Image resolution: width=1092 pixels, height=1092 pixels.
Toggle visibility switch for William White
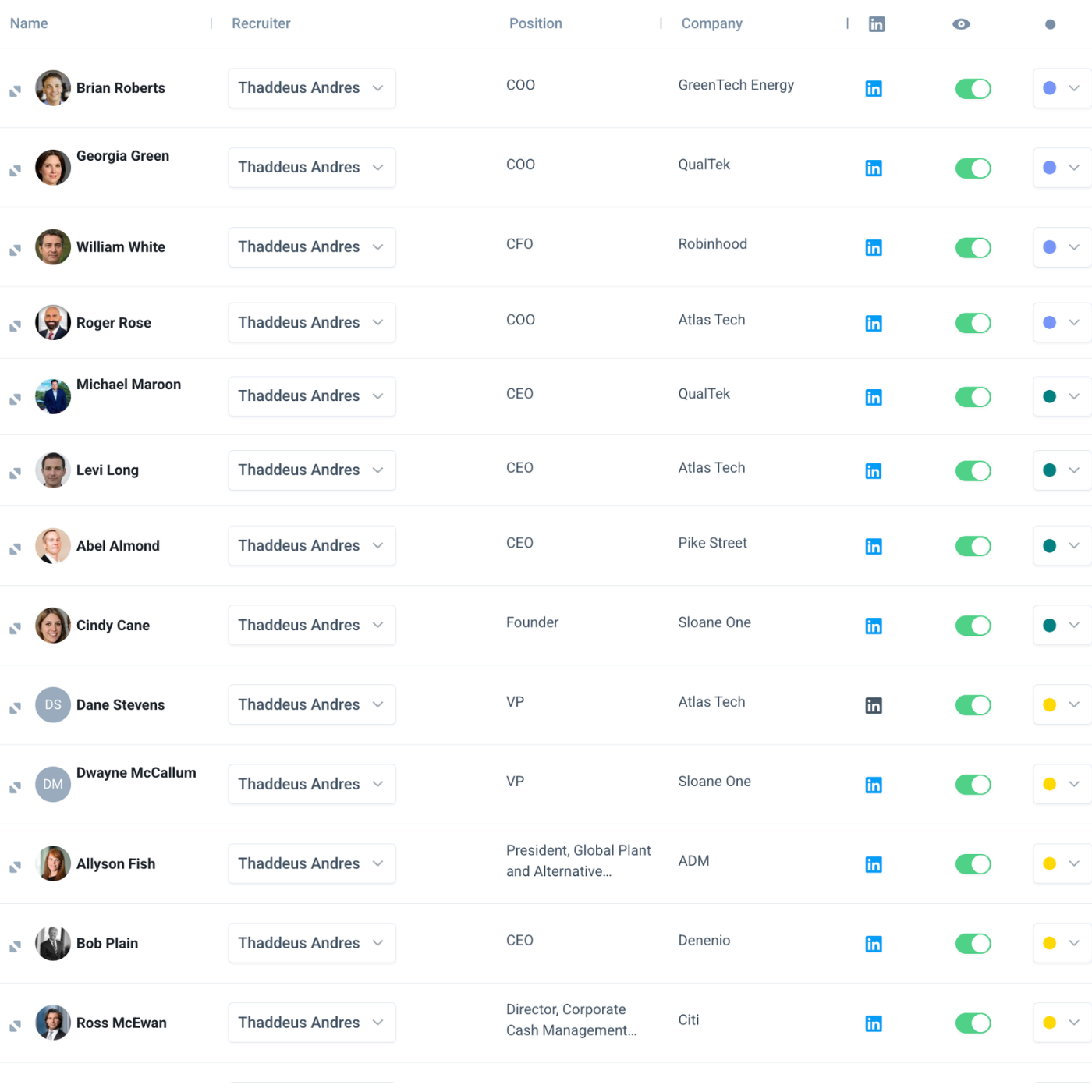[973, 248]
